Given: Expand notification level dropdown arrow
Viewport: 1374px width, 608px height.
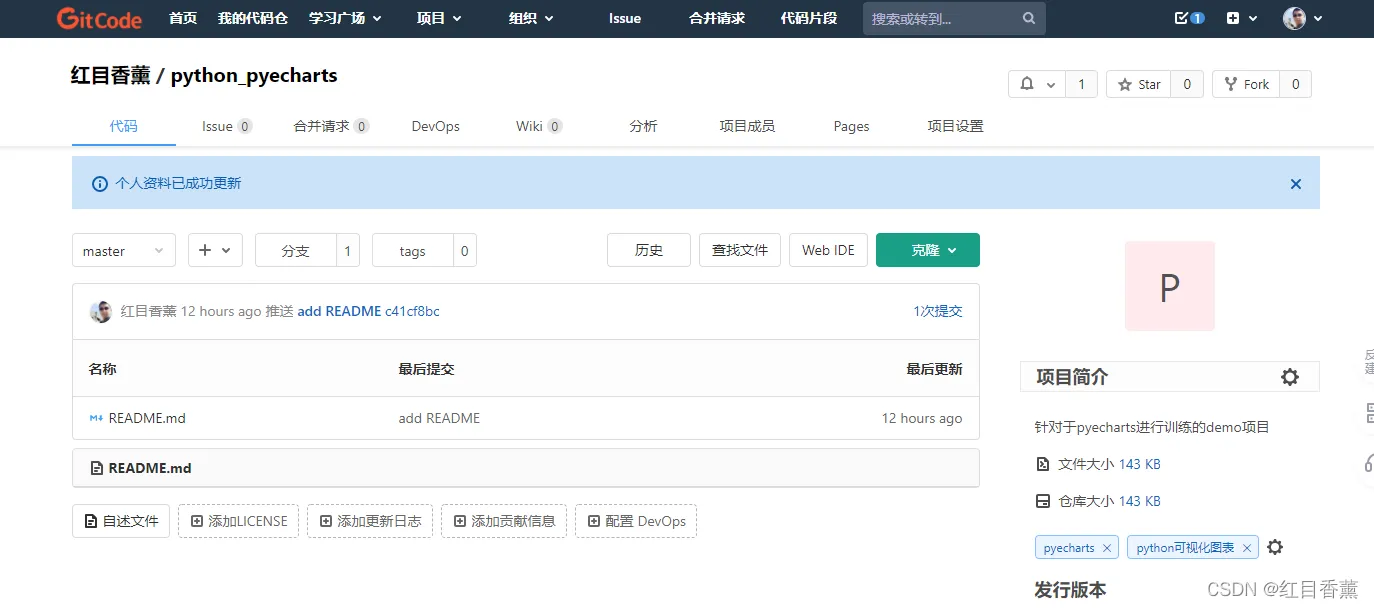Looking at the screenshot, I should coord(1050,85).
